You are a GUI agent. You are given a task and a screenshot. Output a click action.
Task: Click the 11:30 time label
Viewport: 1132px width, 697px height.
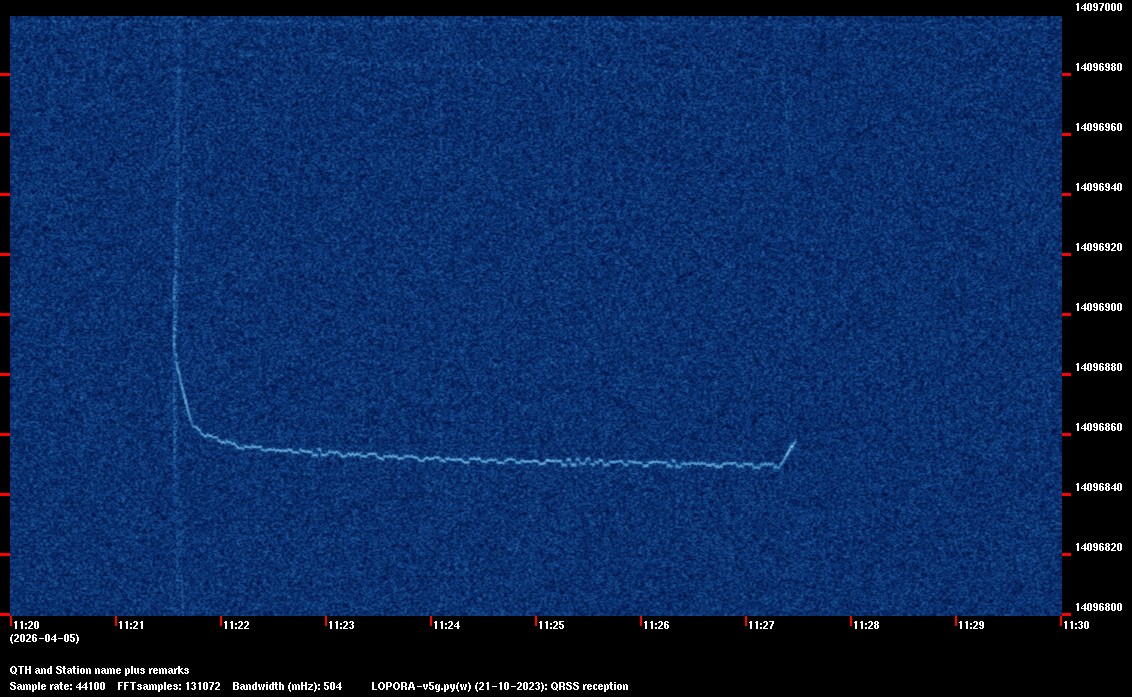click(x=1076, y=625)
